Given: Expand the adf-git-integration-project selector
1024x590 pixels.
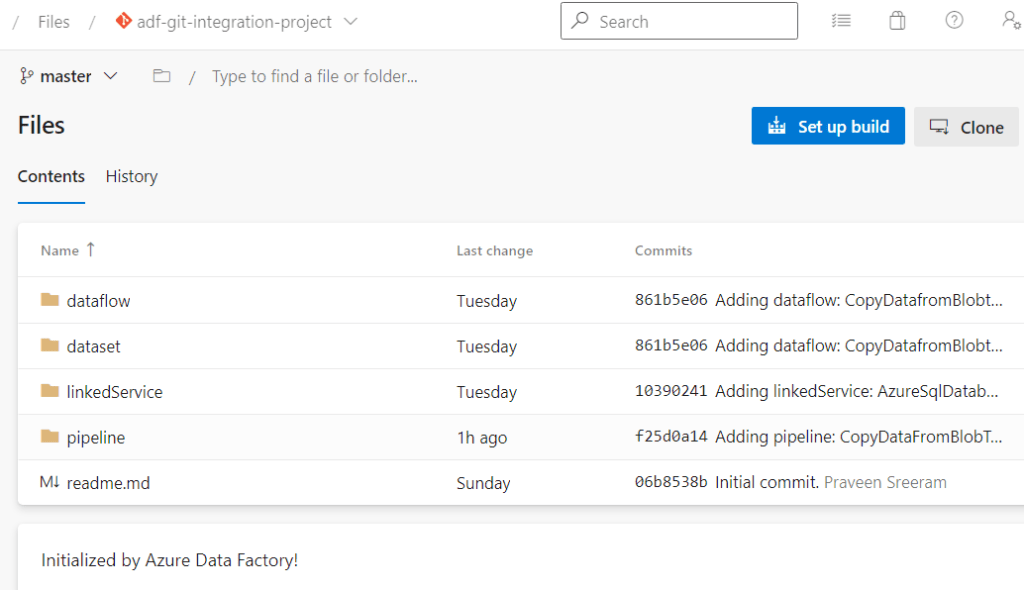Looking at the screenshot, I should (x=349, y=20).
